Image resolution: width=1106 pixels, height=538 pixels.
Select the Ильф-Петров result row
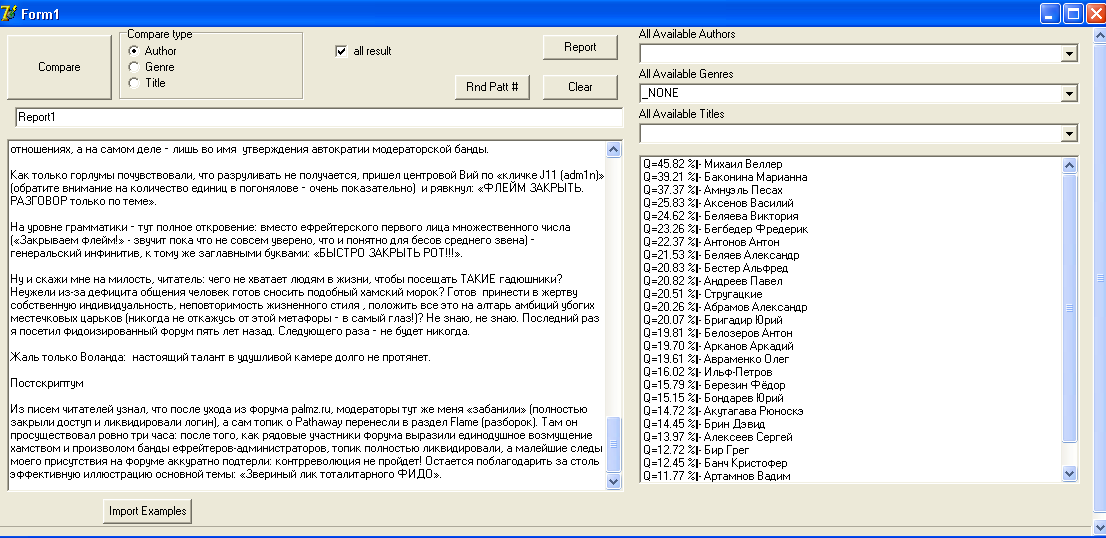point(851,372)
